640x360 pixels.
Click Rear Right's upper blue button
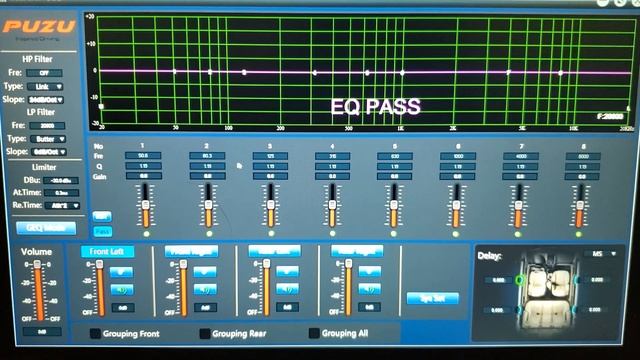(369, 271)
